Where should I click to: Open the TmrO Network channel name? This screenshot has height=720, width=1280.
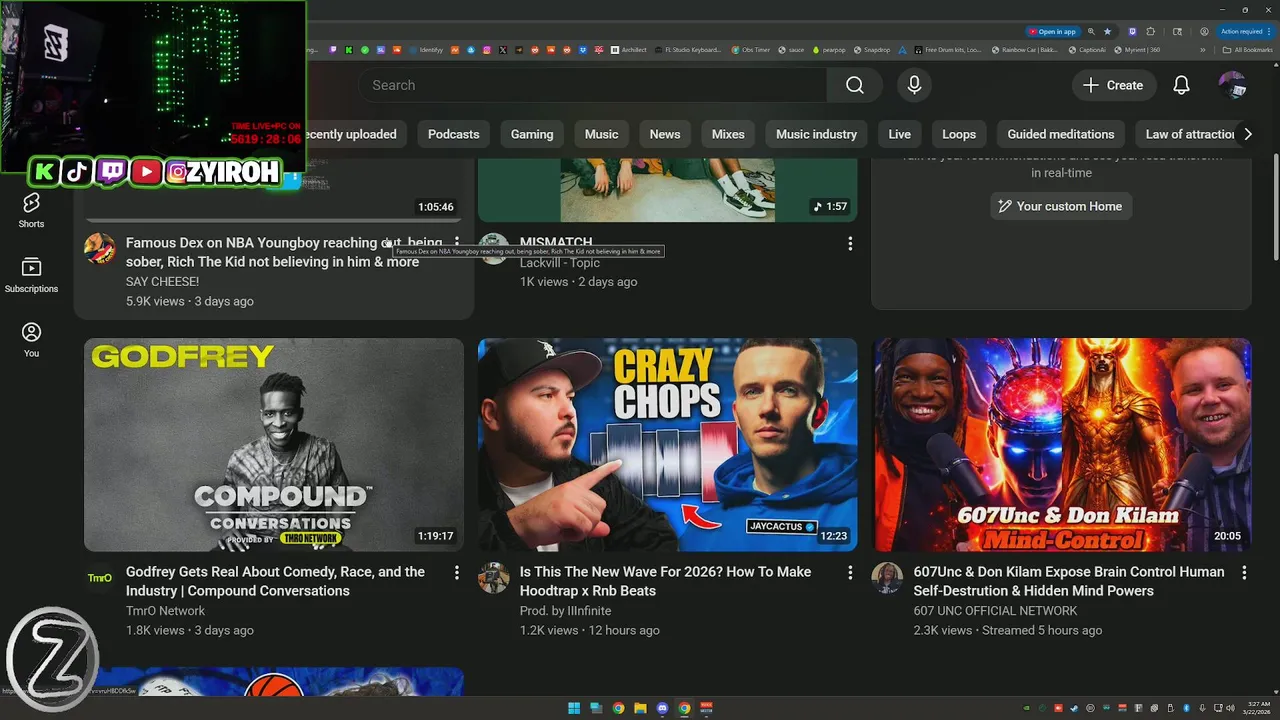click(165, 611)
